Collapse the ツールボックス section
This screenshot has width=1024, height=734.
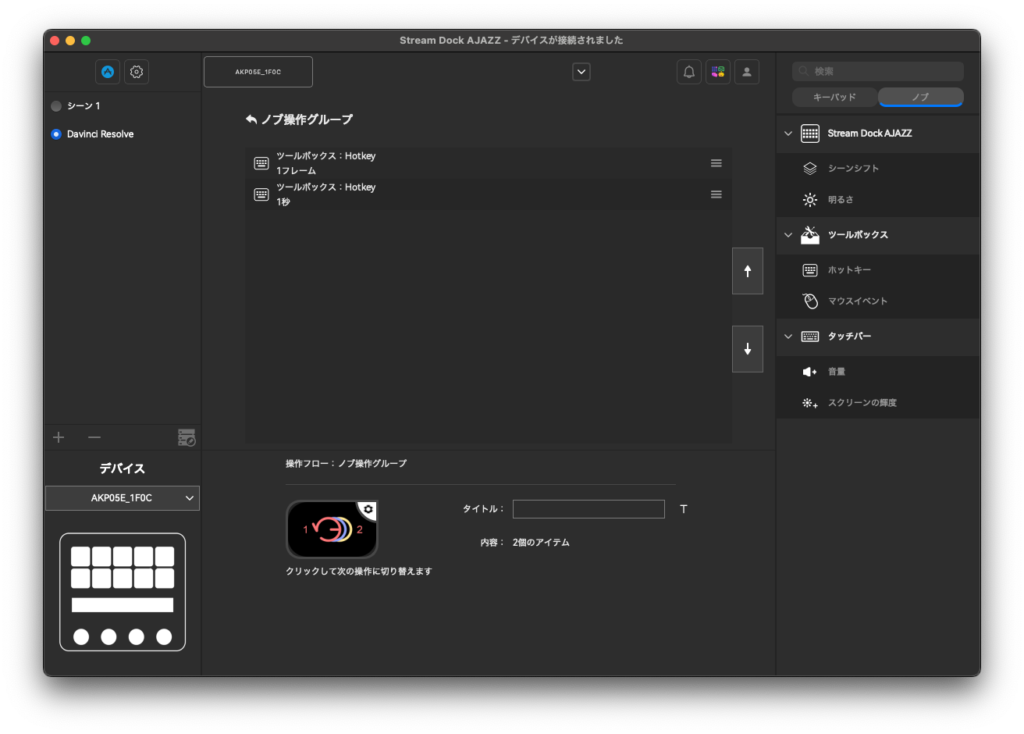pos(790,235)
